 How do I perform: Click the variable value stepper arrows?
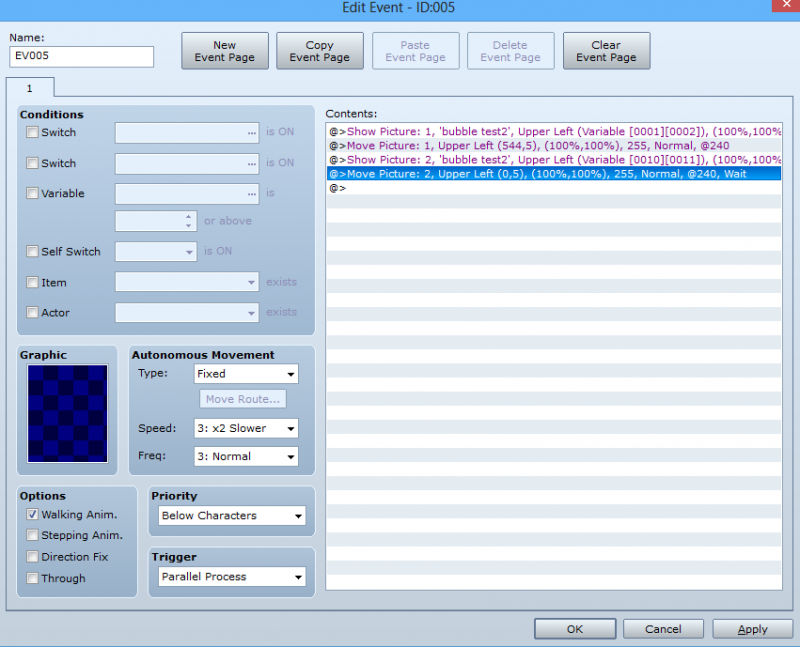point(188,221)
